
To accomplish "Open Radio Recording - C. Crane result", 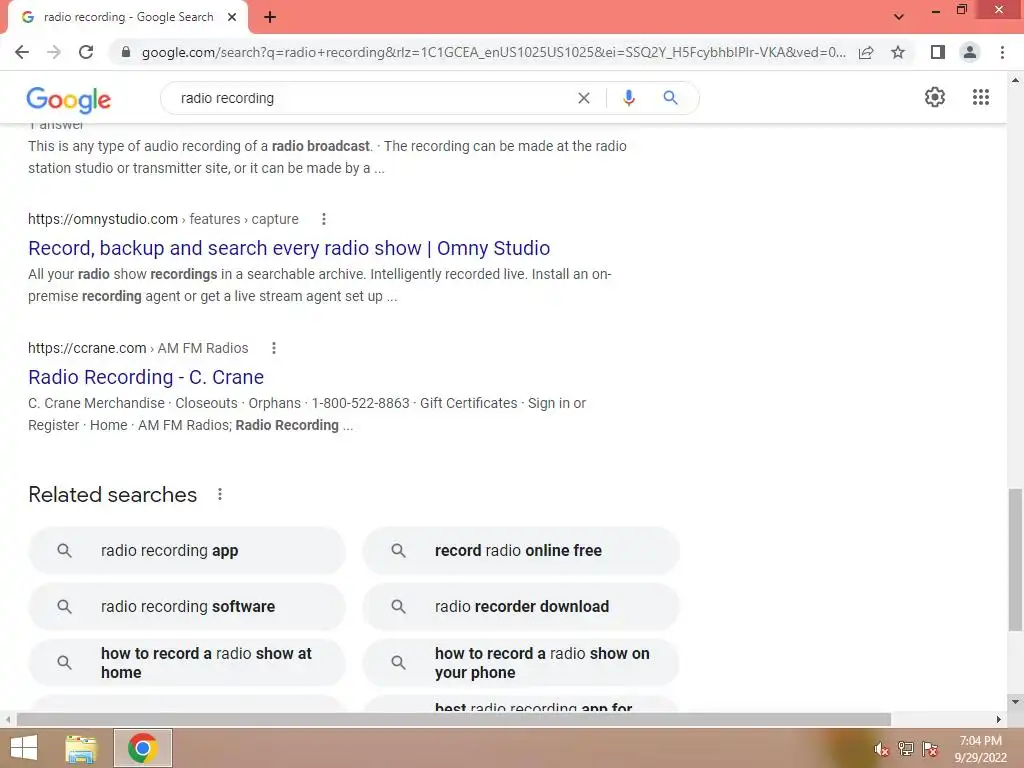I will coord(146,377).
